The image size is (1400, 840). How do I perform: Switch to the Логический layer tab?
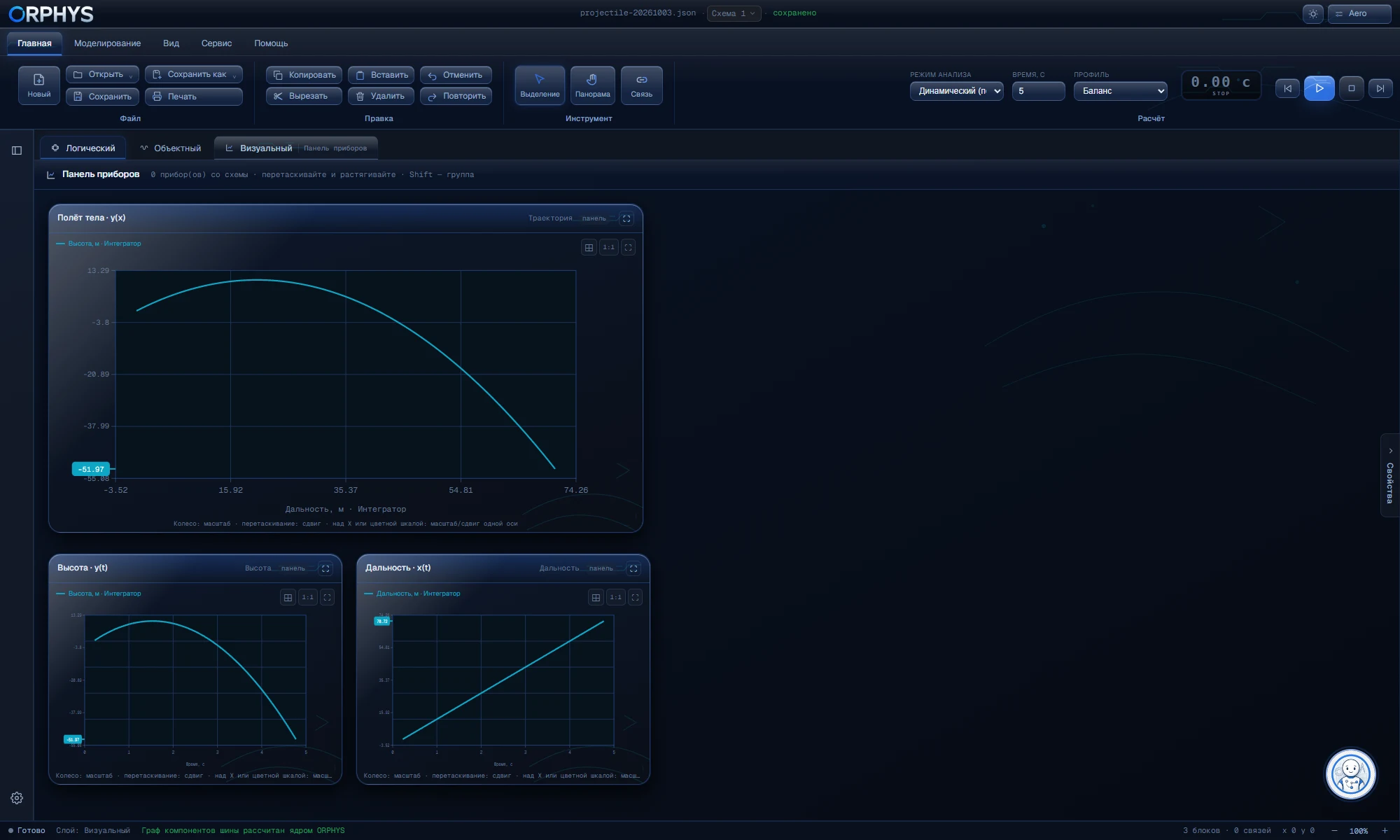pyautogui.click(x=83, y=148)
